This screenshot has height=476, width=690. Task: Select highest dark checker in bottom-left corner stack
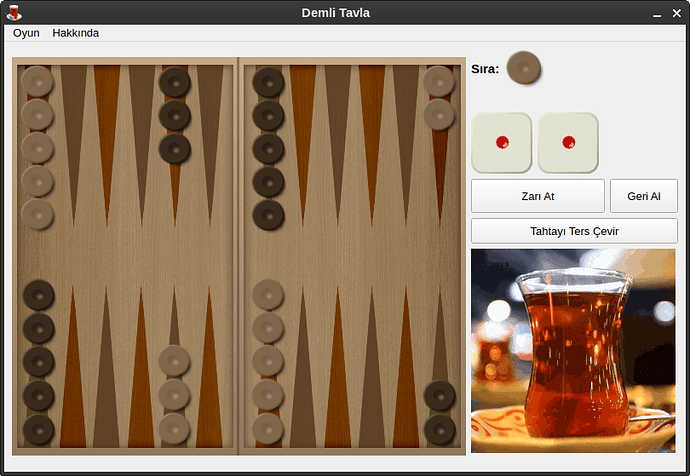pos(39,296)
